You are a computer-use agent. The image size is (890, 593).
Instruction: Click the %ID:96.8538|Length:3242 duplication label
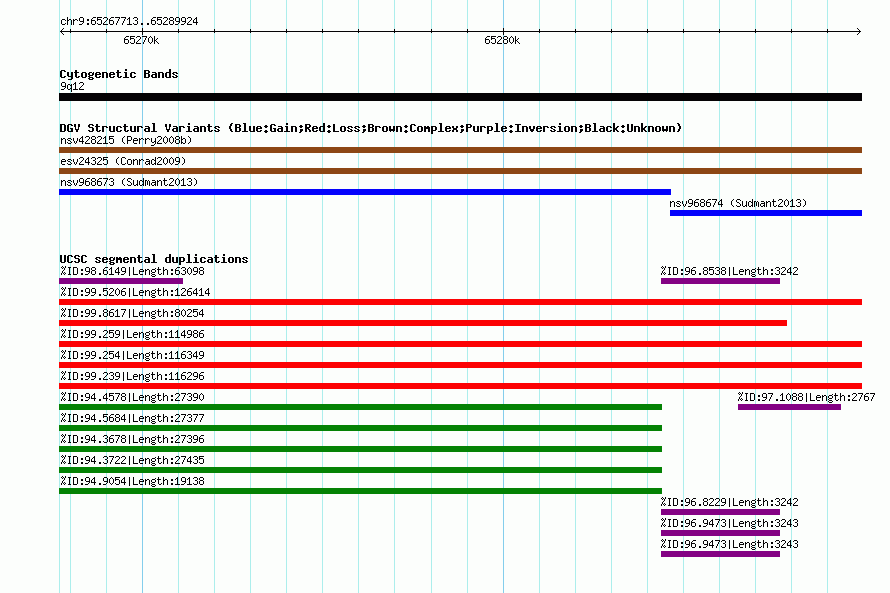pyautogui.click(x=729, y=271)
